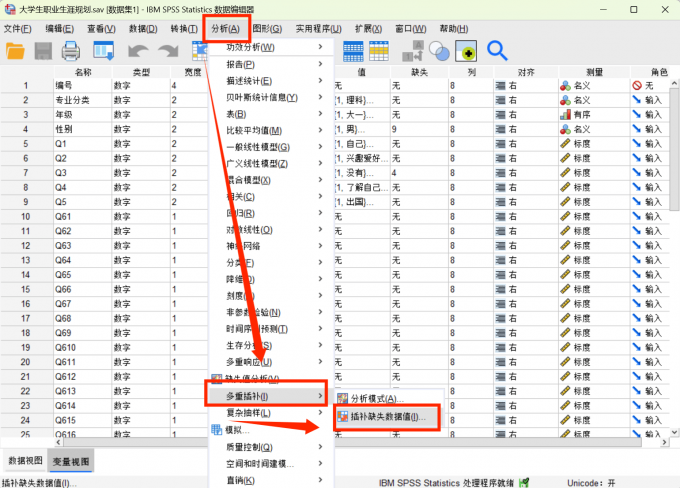This screenshot has height=488, width=680.
Task: Select 插补缺失数据值(I) in the submenu
Action: (x=387, y=416)
